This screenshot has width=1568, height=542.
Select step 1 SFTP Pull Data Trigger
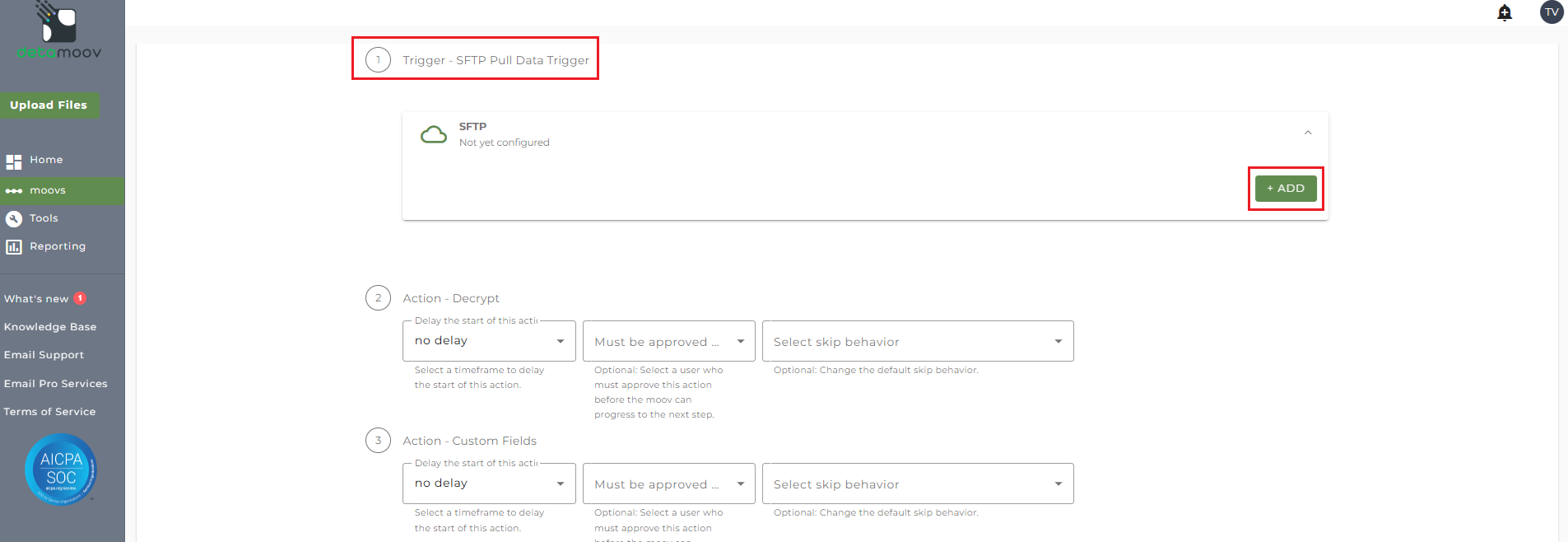tap(496, 60)
